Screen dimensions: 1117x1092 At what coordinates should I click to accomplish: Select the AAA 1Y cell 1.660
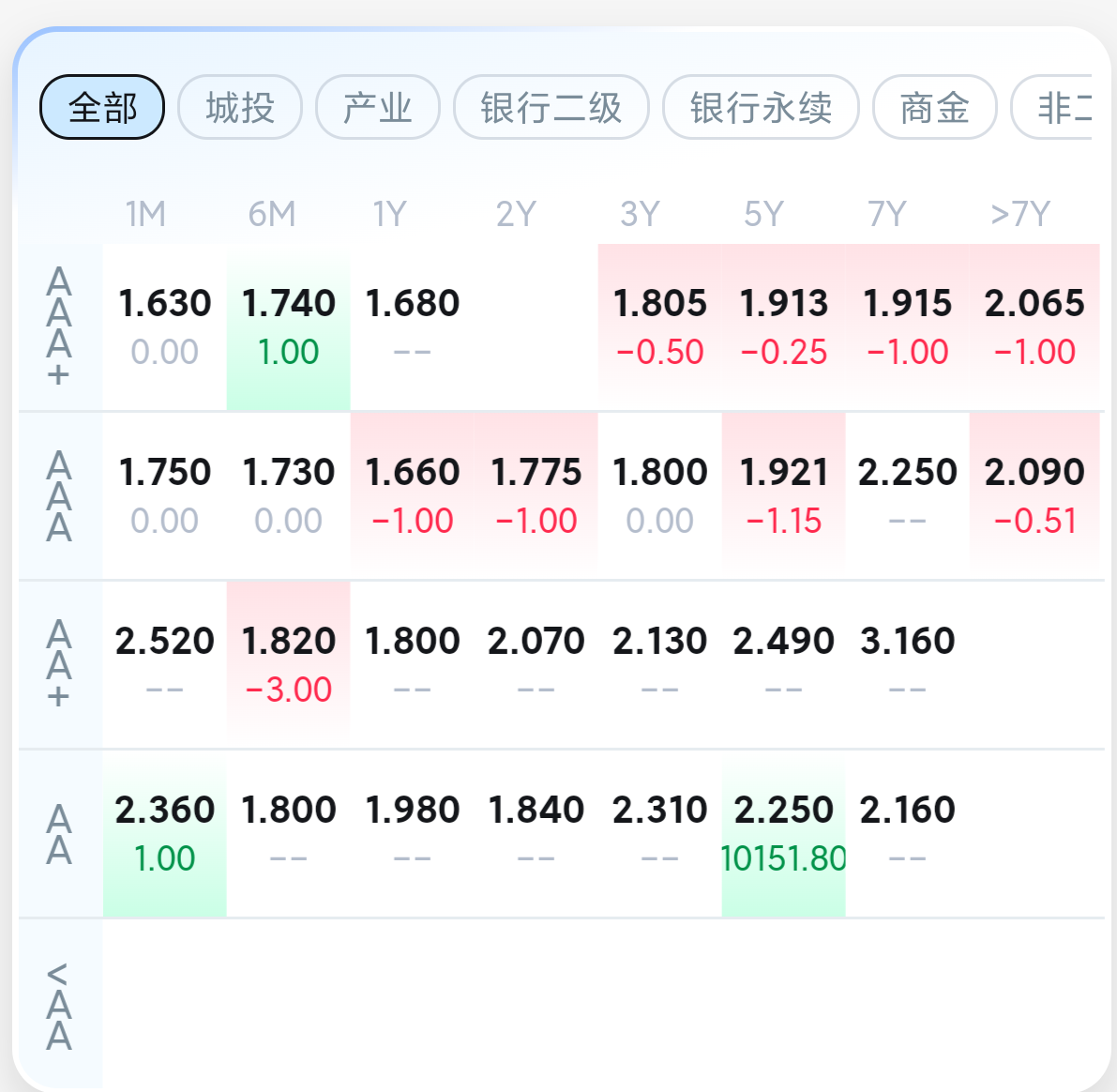pyautogui.click(x=413, y=496)
